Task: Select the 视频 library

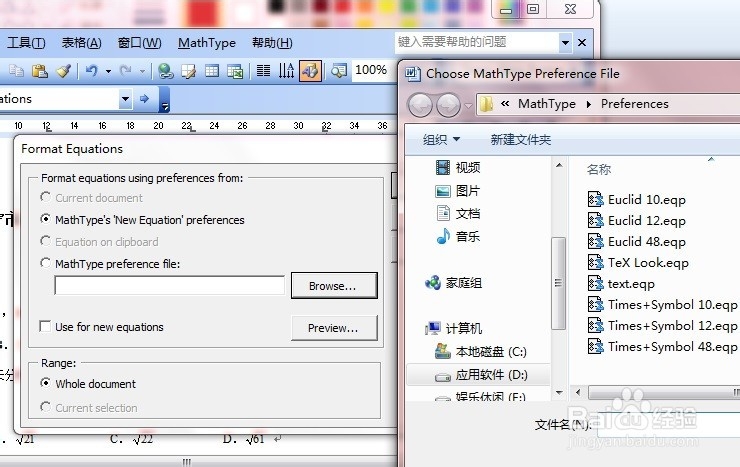Action: [457, 167]
